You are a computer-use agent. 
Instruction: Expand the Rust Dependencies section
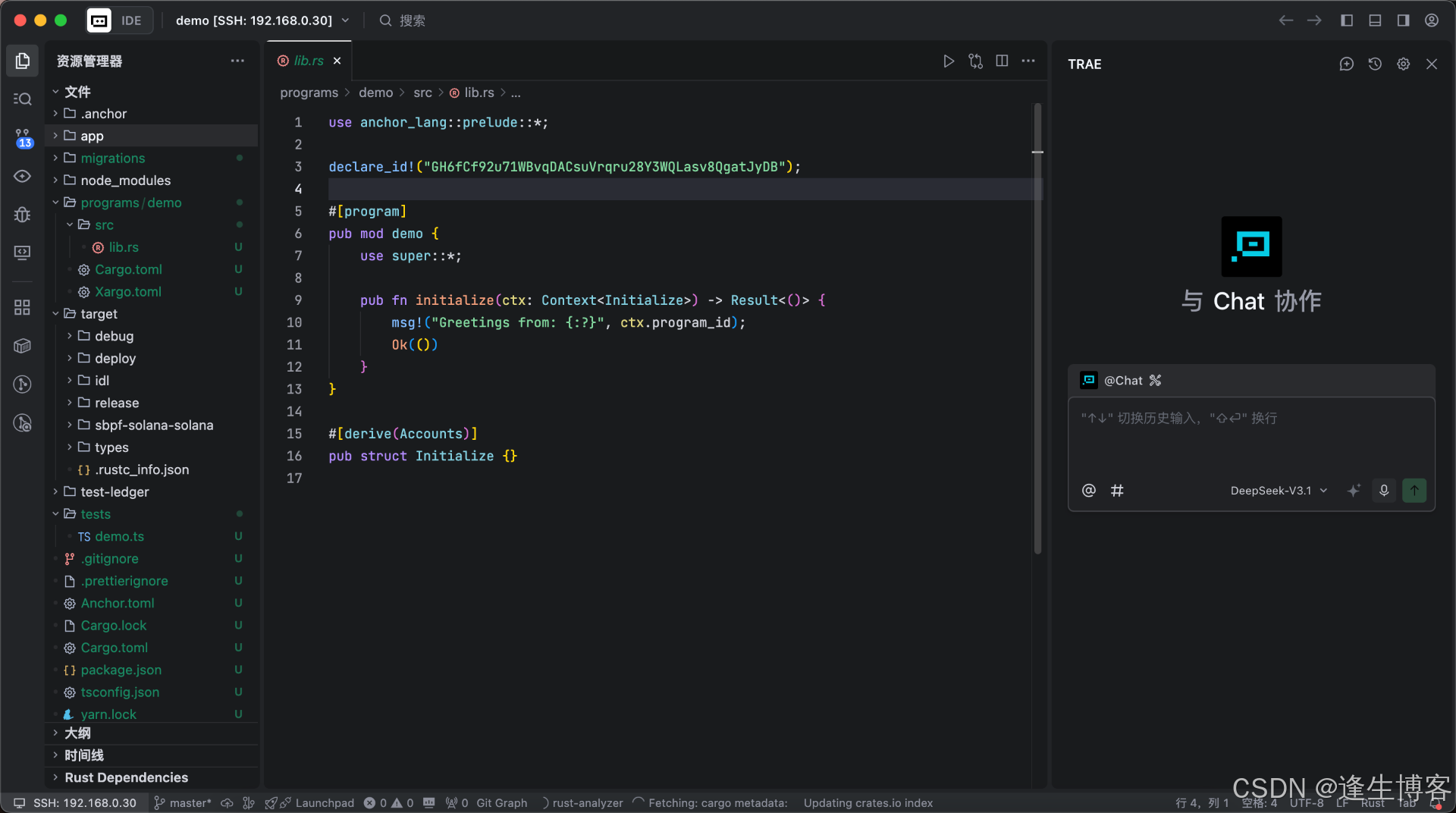tap(152, 777)
